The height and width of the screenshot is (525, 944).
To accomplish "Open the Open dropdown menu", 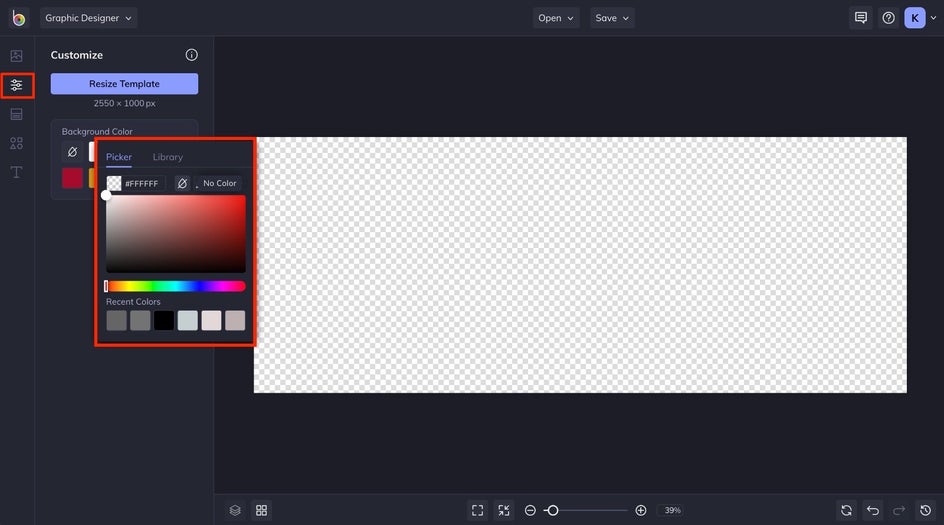I will pyautogui.click(x=556, y=18).
